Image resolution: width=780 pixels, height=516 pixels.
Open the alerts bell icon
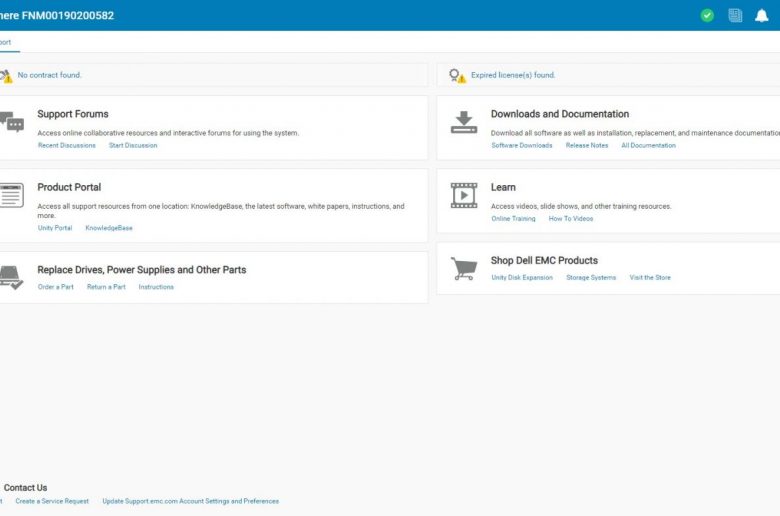click(762, 15)
